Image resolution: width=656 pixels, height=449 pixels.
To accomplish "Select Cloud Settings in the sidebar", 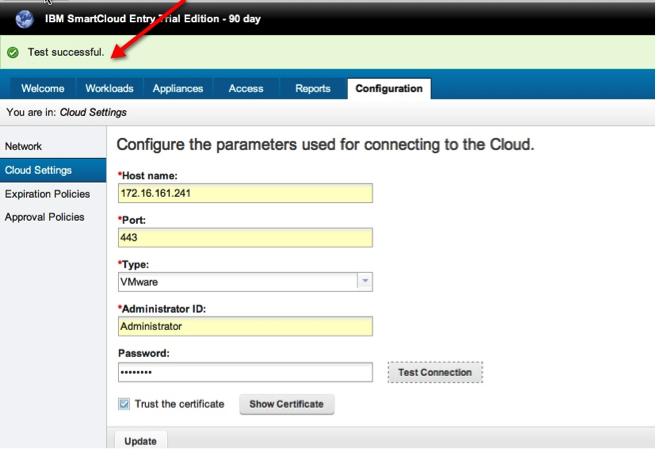I will (x=53, y=170).
